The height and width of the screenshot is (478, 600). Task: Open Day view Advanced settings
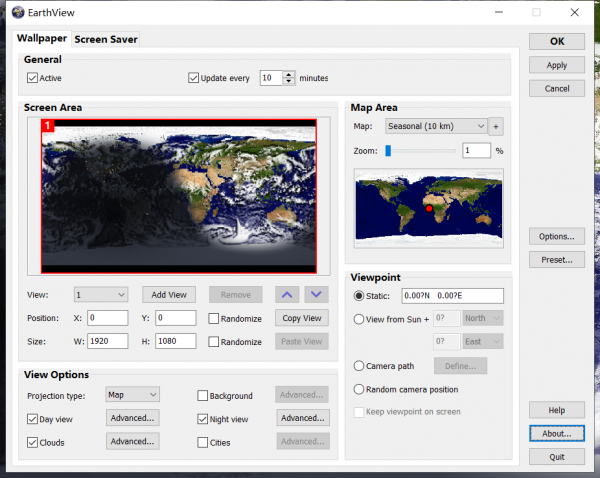click(133, 418)
